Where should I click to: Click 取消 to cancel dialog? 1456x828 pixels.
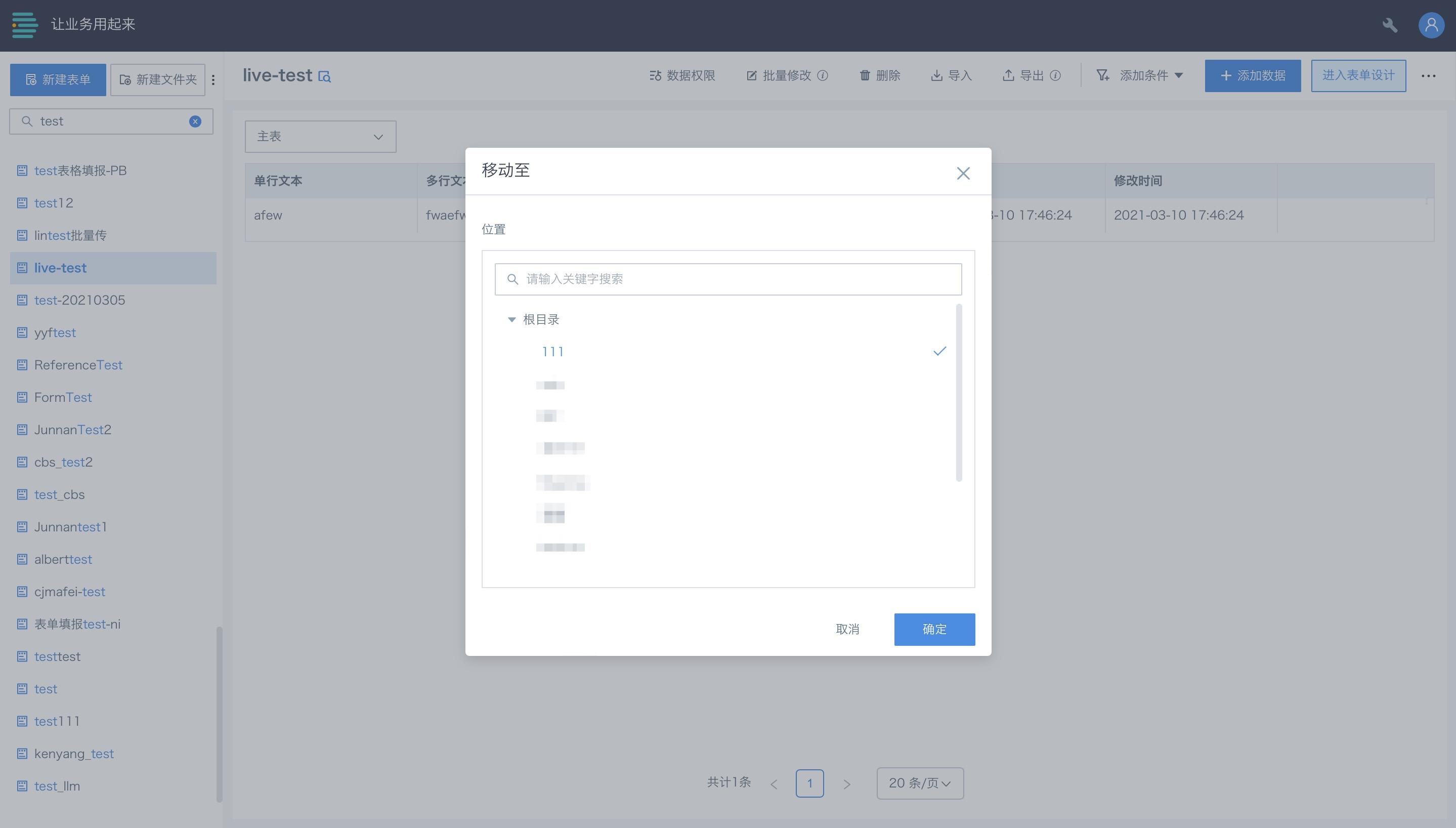(x=847, y=629)
